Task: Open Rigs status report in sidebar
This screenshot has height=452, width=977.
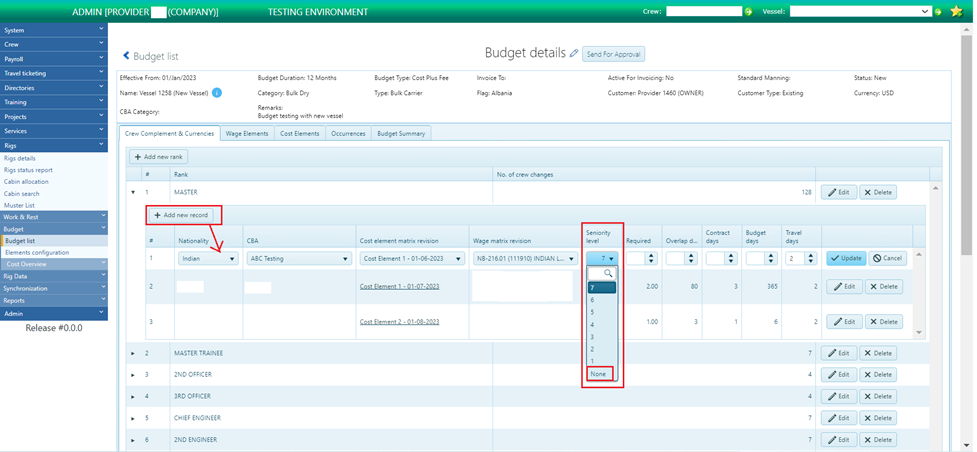Action: tap(28, 170)
